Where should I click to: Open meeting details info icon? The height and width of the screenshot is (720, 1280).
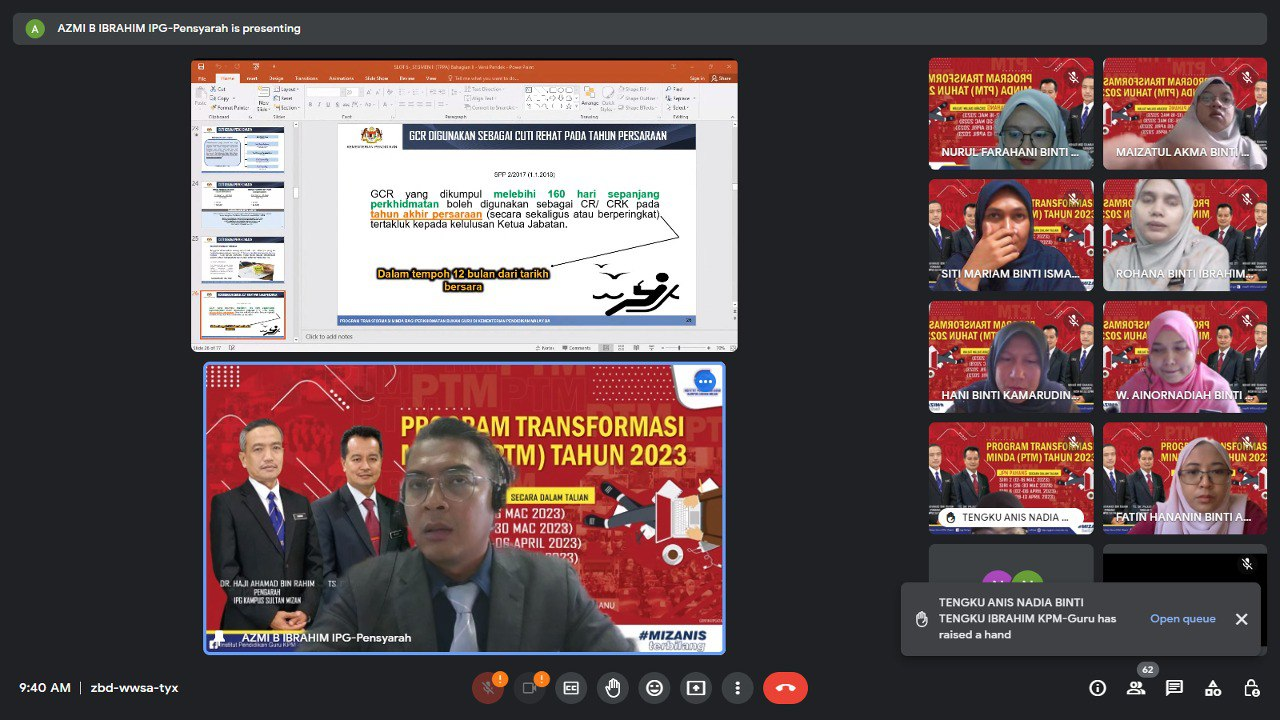tap(1098, 688)
